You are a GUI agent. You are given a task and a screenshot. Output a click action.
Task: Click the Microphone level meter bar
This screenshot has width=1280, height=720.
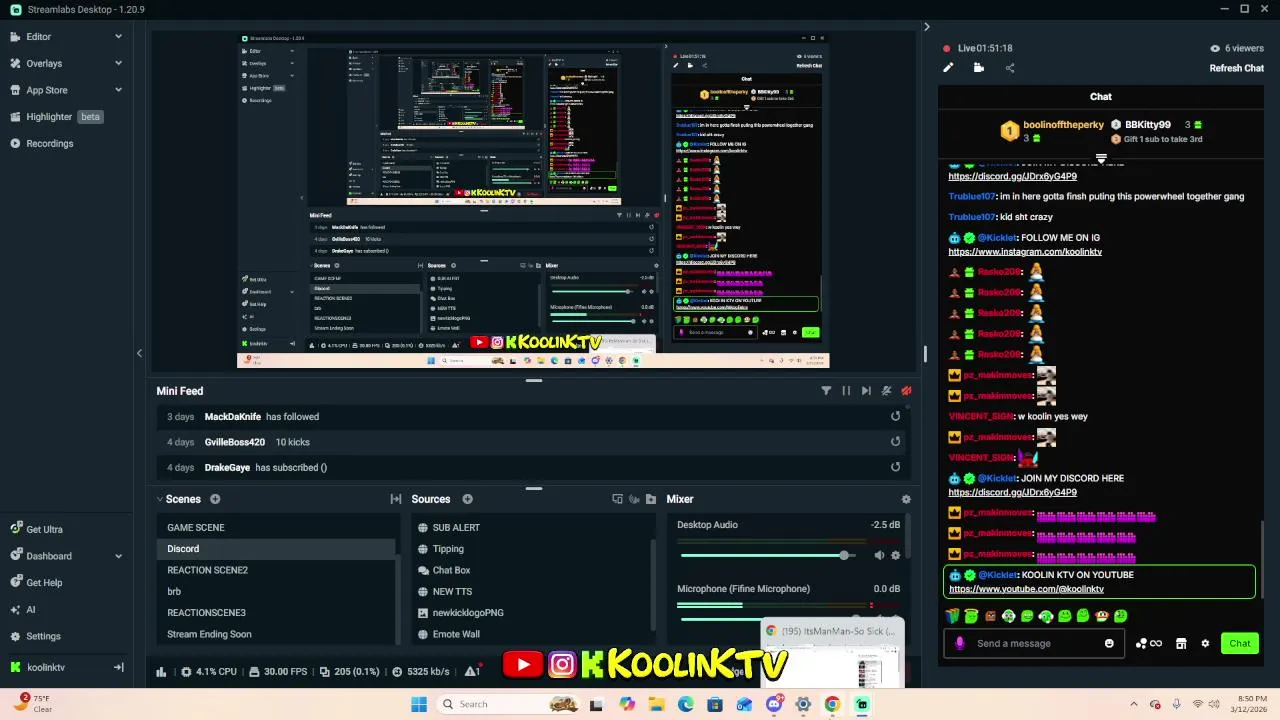[x=788, y=605]
